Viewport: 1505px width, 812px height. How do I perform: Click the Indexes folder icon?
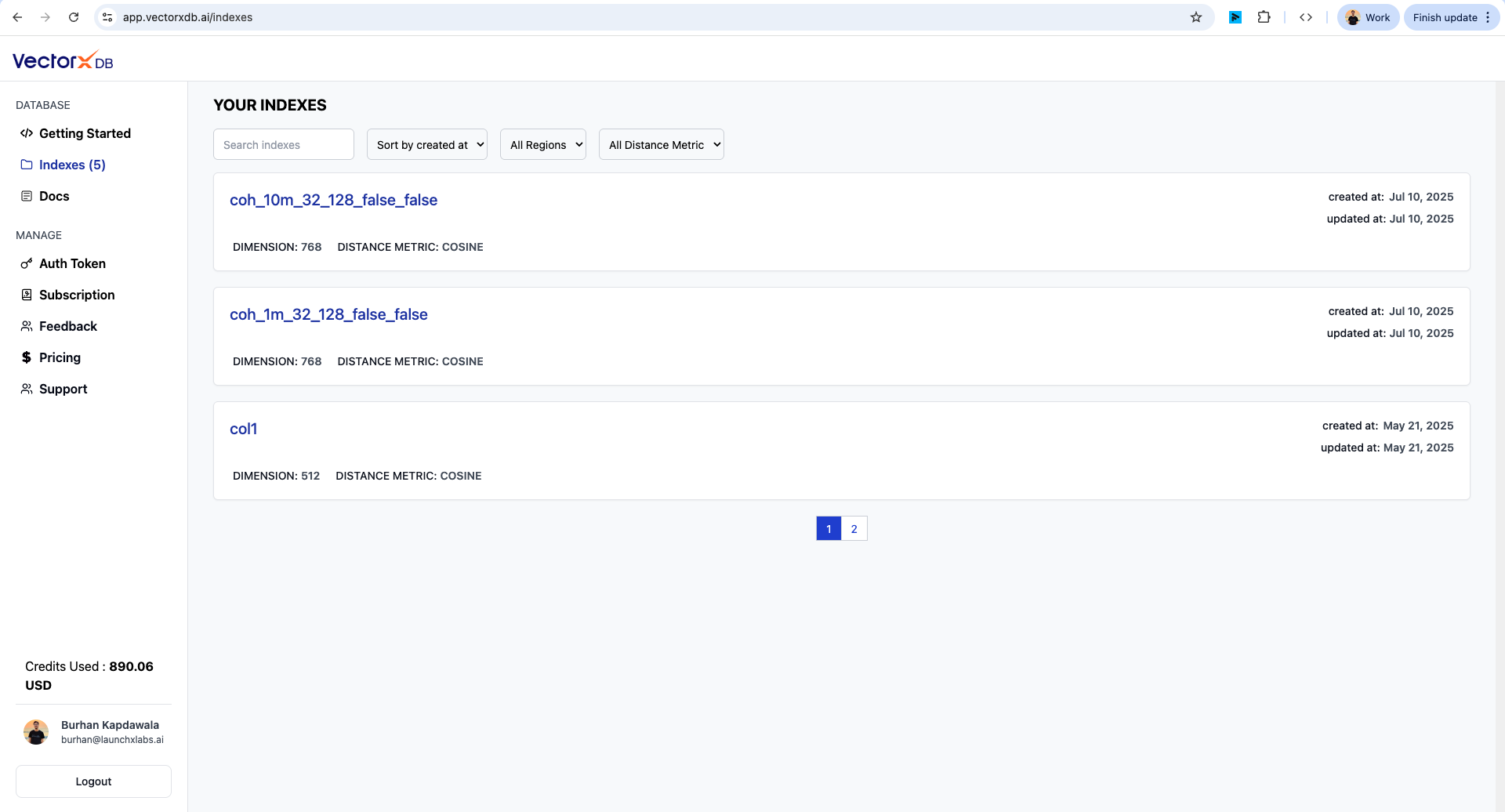pyautogui.click(x=27, y=165)
